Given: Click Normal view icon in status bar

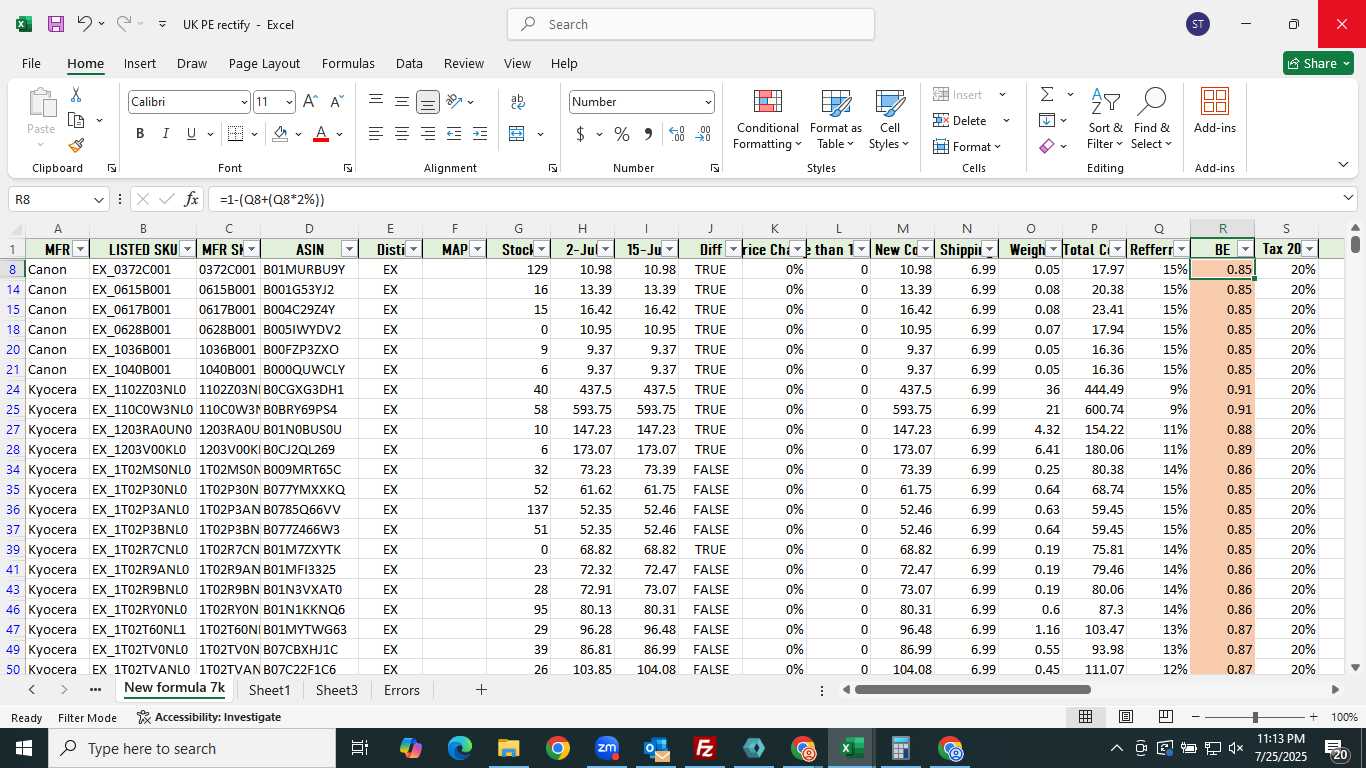Looking at the screenshot, I should pos(1085,717).
